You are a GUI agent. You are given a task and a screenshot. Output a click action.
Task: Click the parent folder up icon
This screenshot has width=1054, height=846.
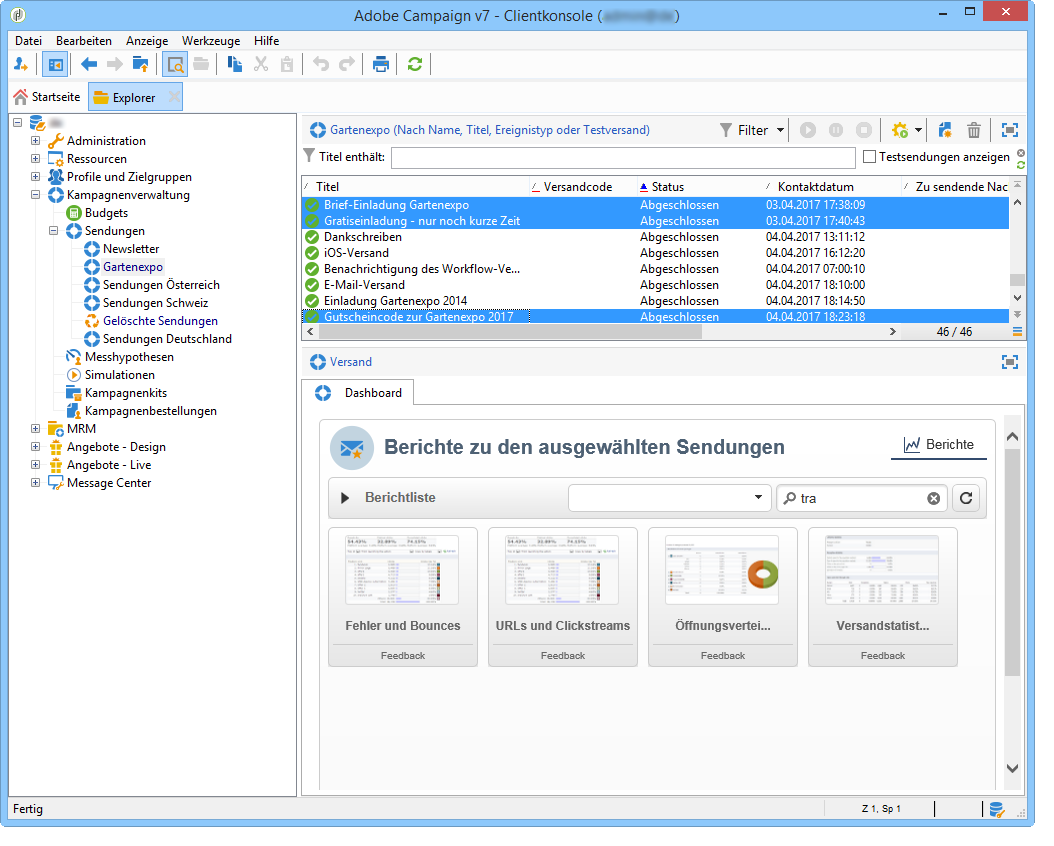(140, 65)
